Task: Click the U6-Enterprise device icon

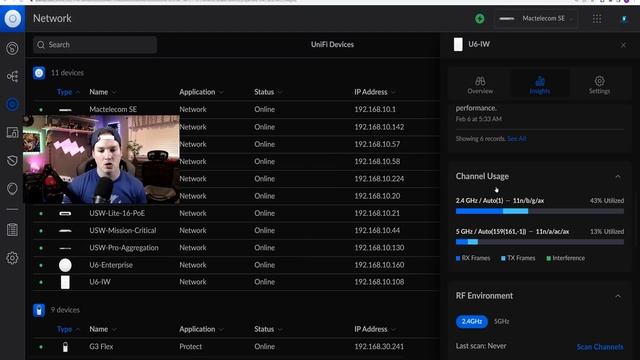Action: click(65, 265)
